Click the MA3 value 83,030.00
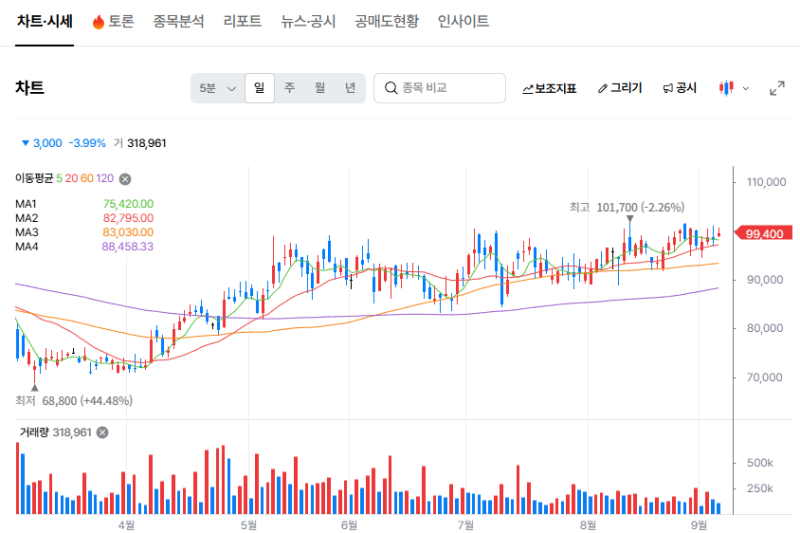The image size is (800, 533). [x=128, y=233]
